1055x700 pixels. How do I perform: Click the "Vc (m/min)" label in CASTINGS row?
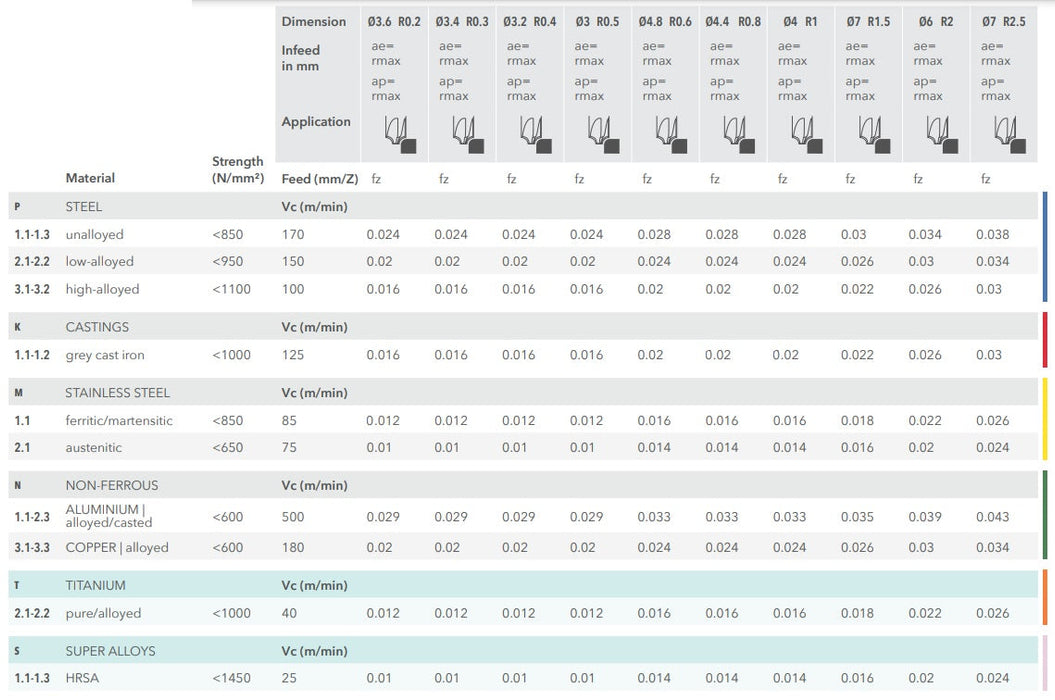click(314, 327)
